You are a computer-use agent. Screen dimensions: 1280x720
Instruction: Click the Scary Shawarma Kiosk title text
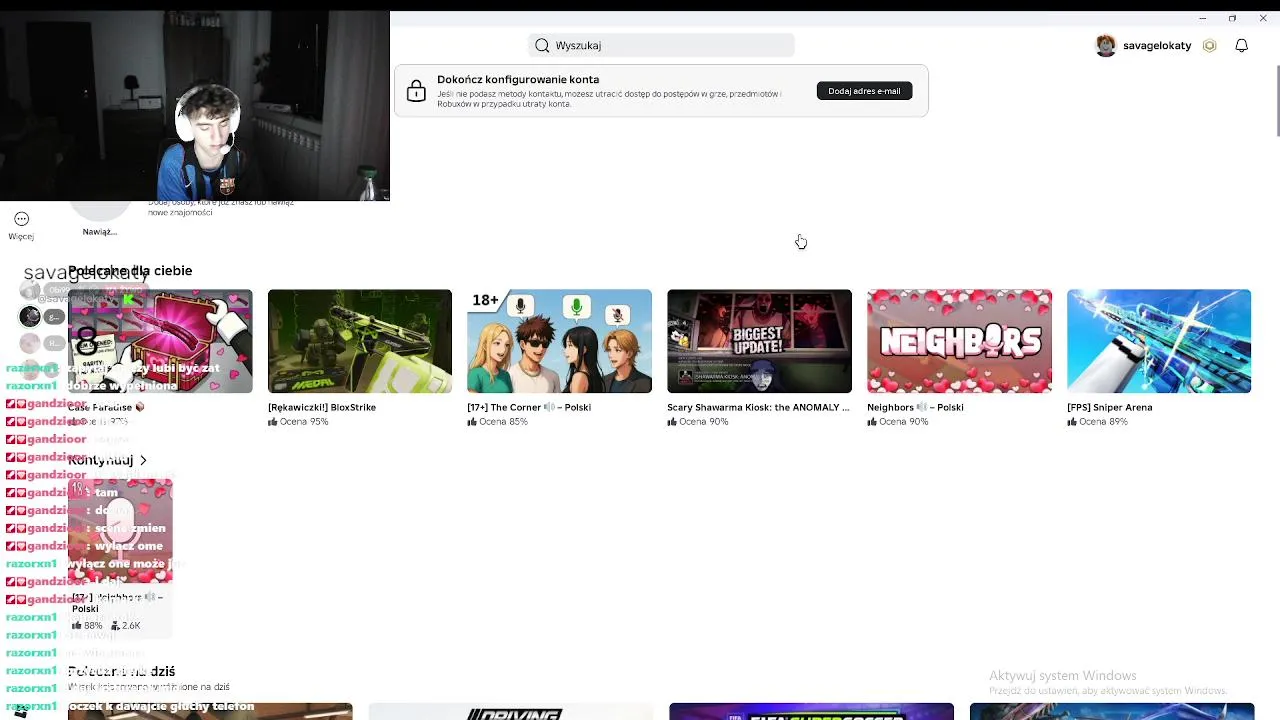[758, 407]
